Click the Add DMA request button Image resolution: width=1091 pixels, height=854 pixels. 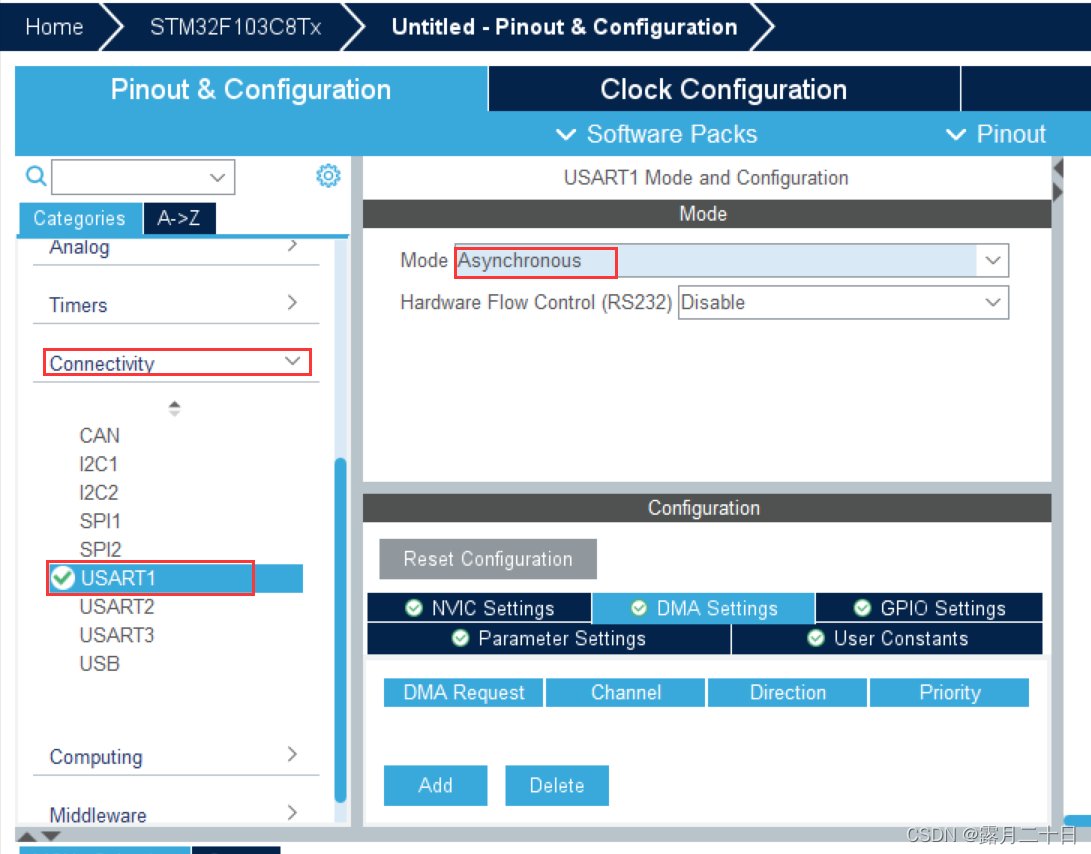click(x=436, y=785)
